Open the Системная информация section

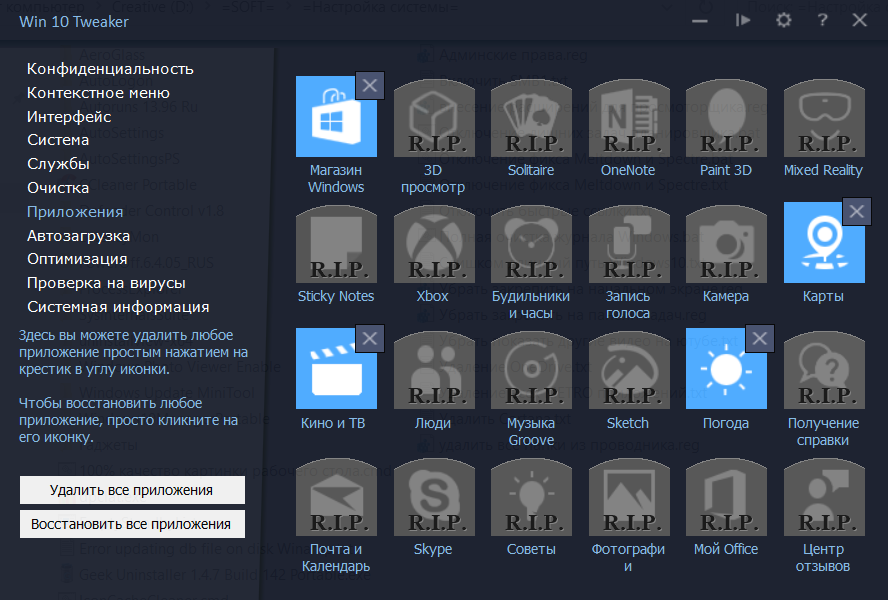pyautogui.click(x=118, y=307)
